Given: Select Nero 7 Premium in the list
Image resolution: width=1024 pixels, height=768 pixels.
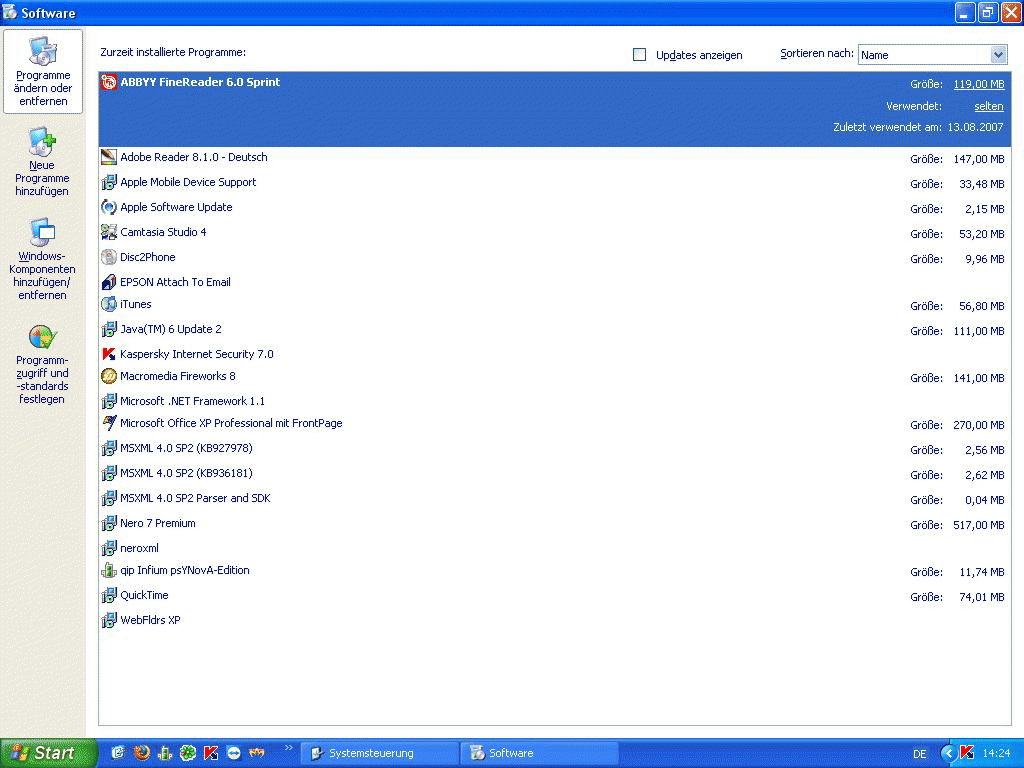Looking at the screenshot, I should [157, 523].
